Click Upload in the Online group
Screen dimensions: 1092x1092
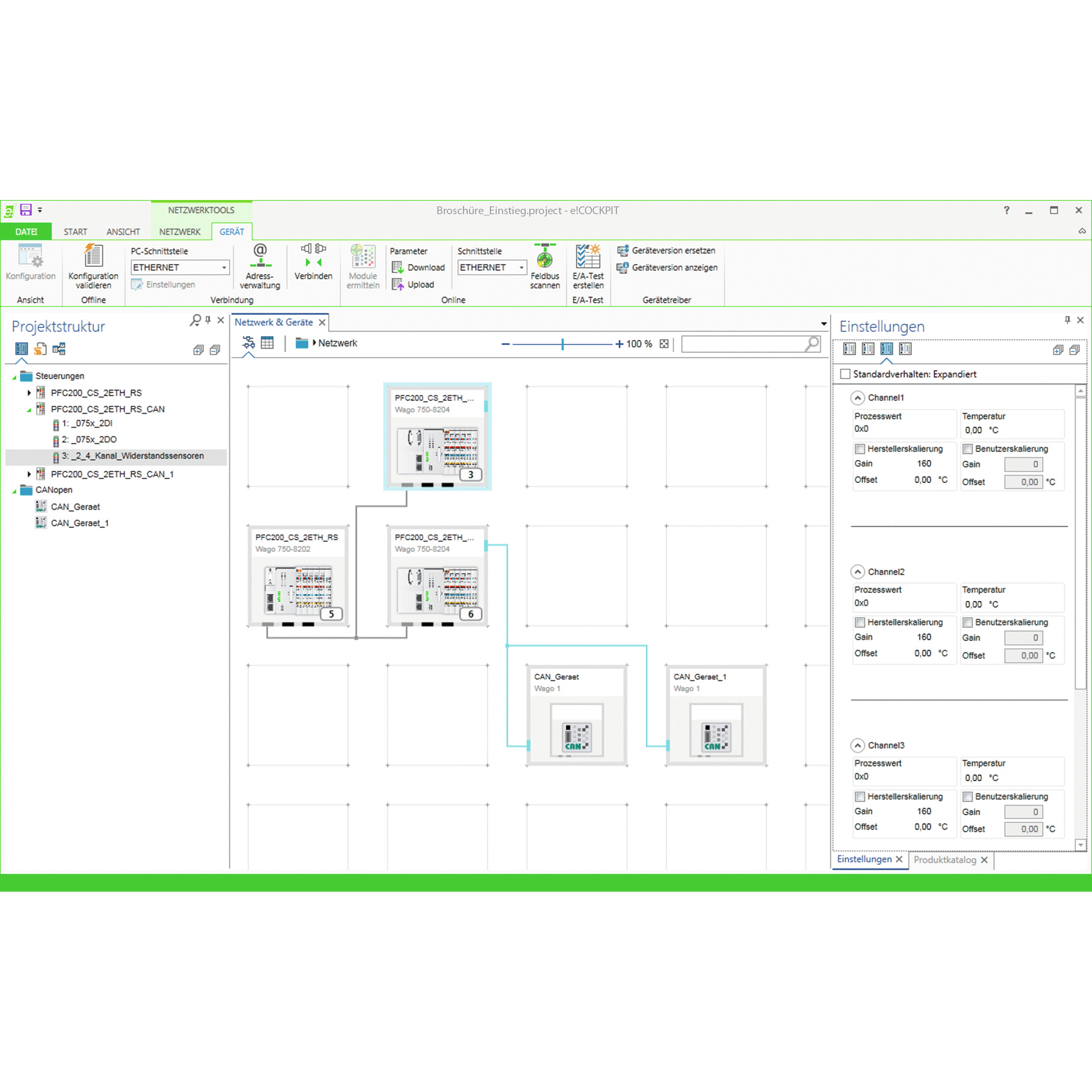point(418,284)
